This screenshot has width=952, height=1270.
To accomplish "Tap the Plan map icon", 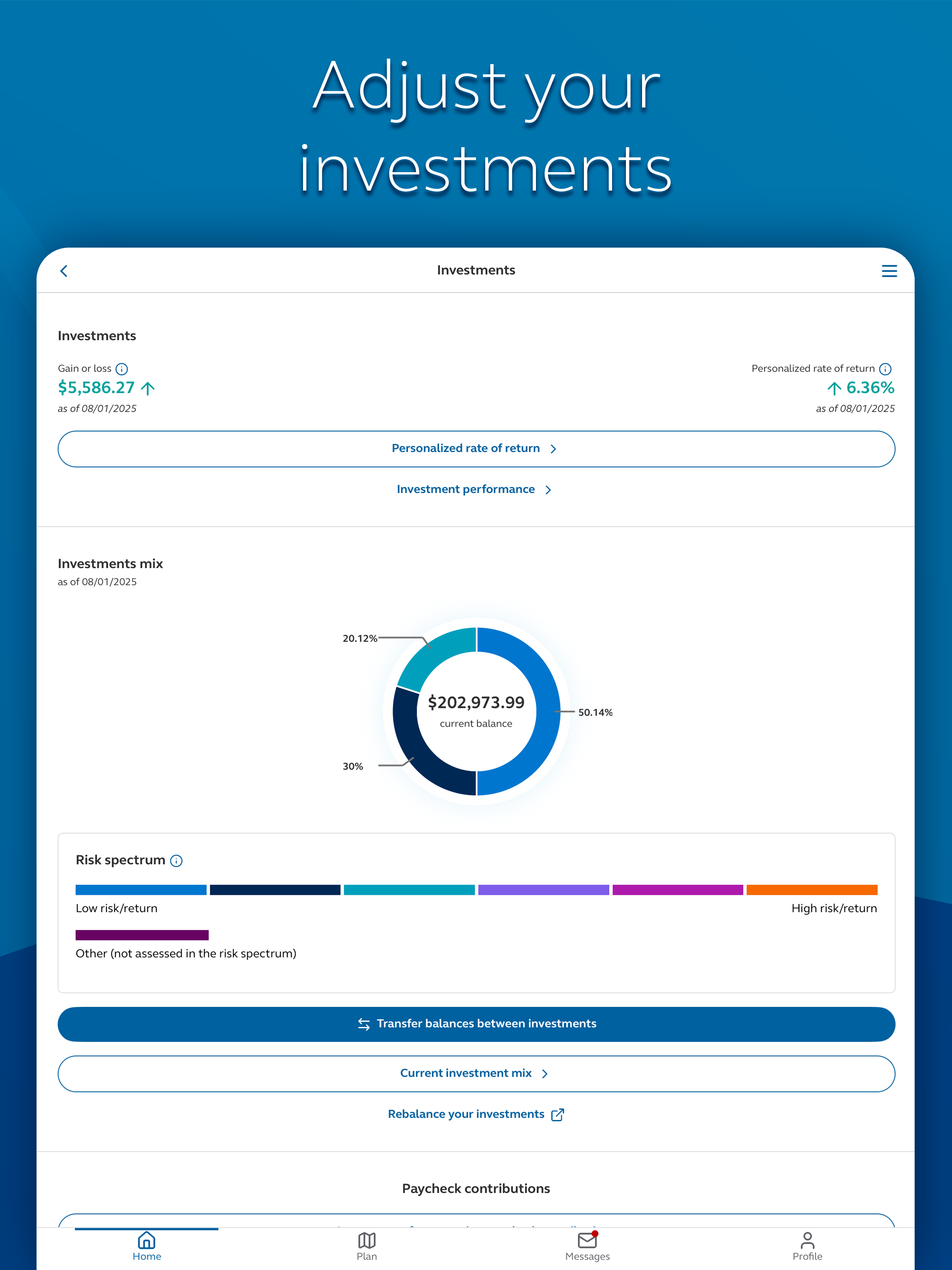I will (367, 1240).
